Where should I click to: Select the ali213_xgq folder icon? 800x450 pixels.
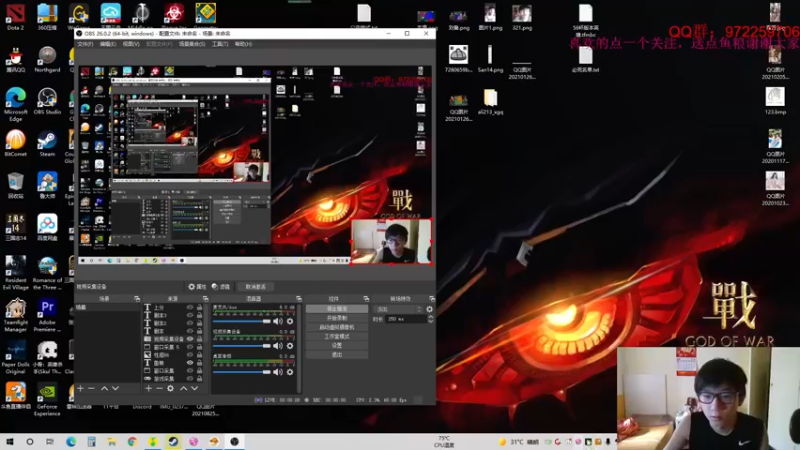point(490,101)
